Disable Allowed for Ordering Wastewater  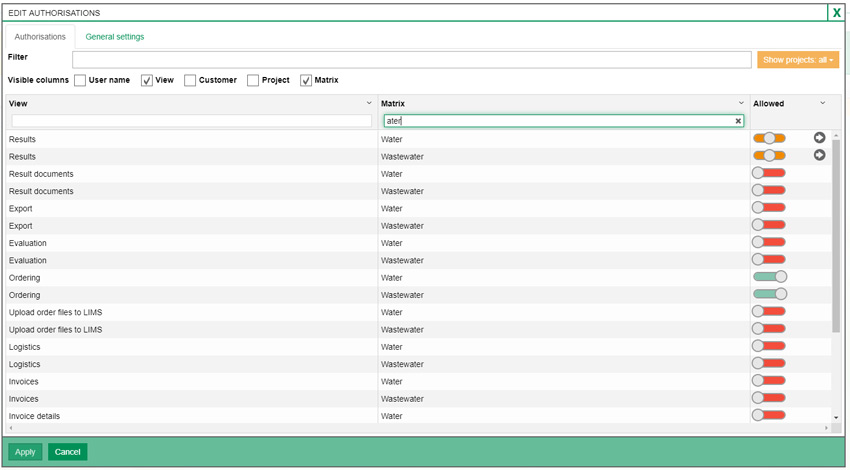pyautogui.click(x=770, y=294)
